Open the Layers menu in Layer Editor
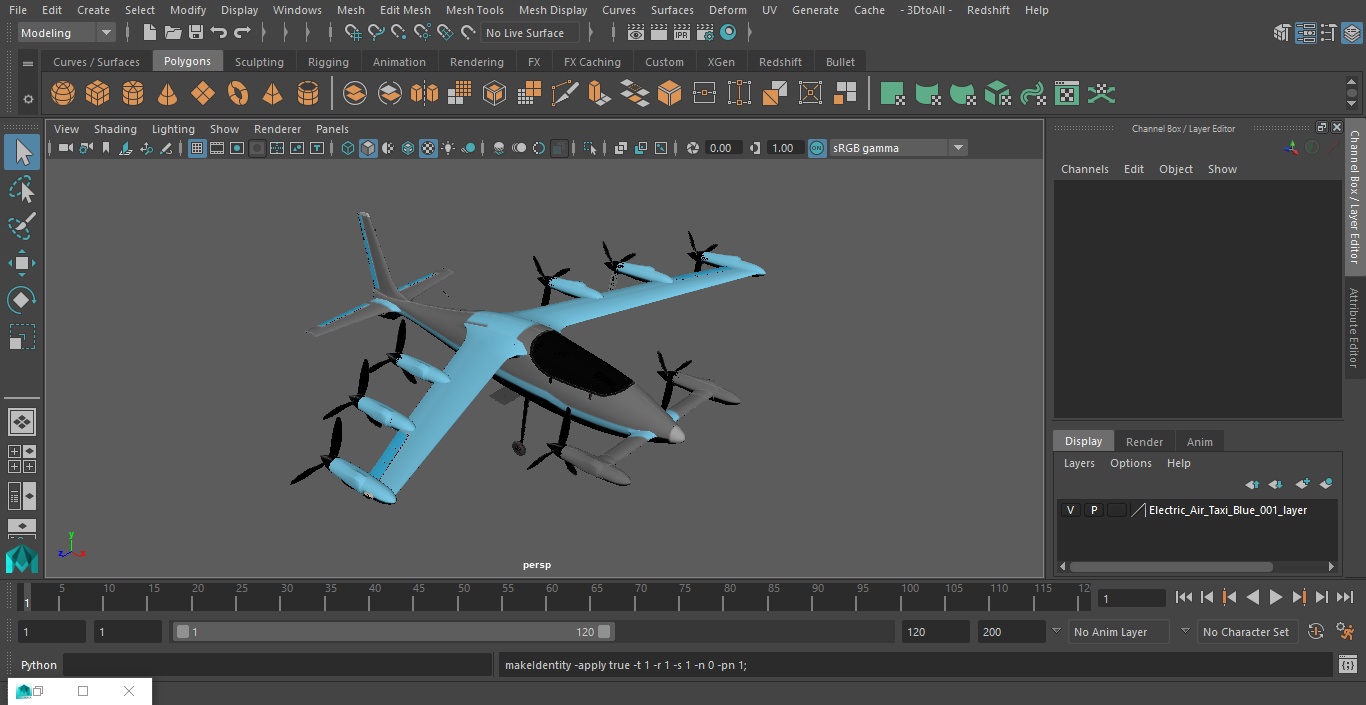The width and height of the screenshot is (1366, 705). click(1079, 463)
